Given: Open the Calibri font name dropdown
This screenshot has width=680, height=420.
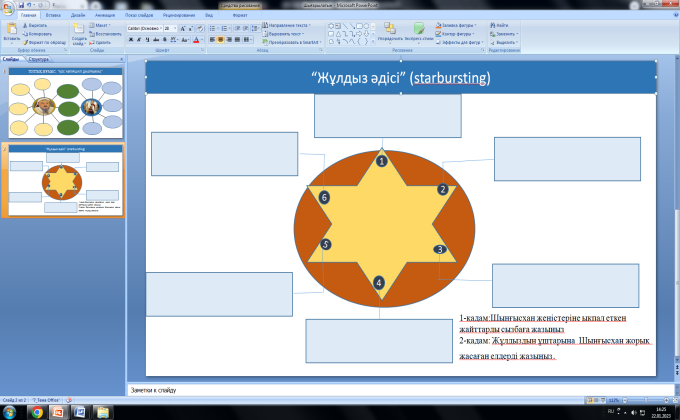Looking at the screenshot, I should point(161,29).
